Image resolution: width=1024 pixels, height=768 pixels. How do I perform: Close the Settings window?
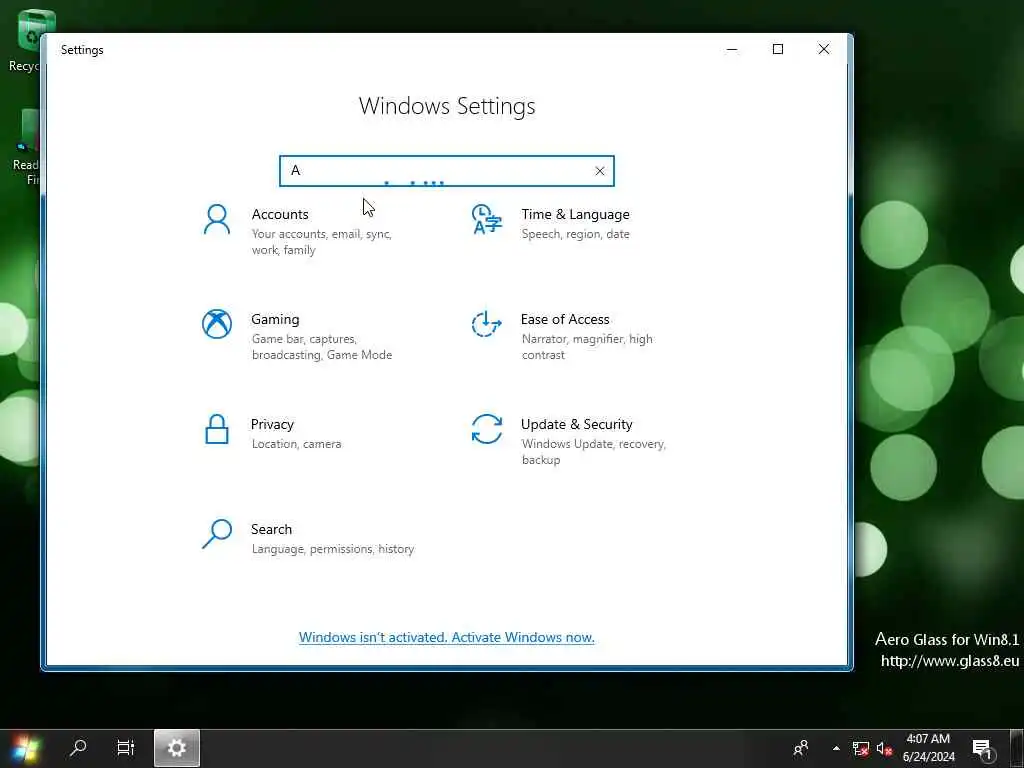[x=824, y=50]
